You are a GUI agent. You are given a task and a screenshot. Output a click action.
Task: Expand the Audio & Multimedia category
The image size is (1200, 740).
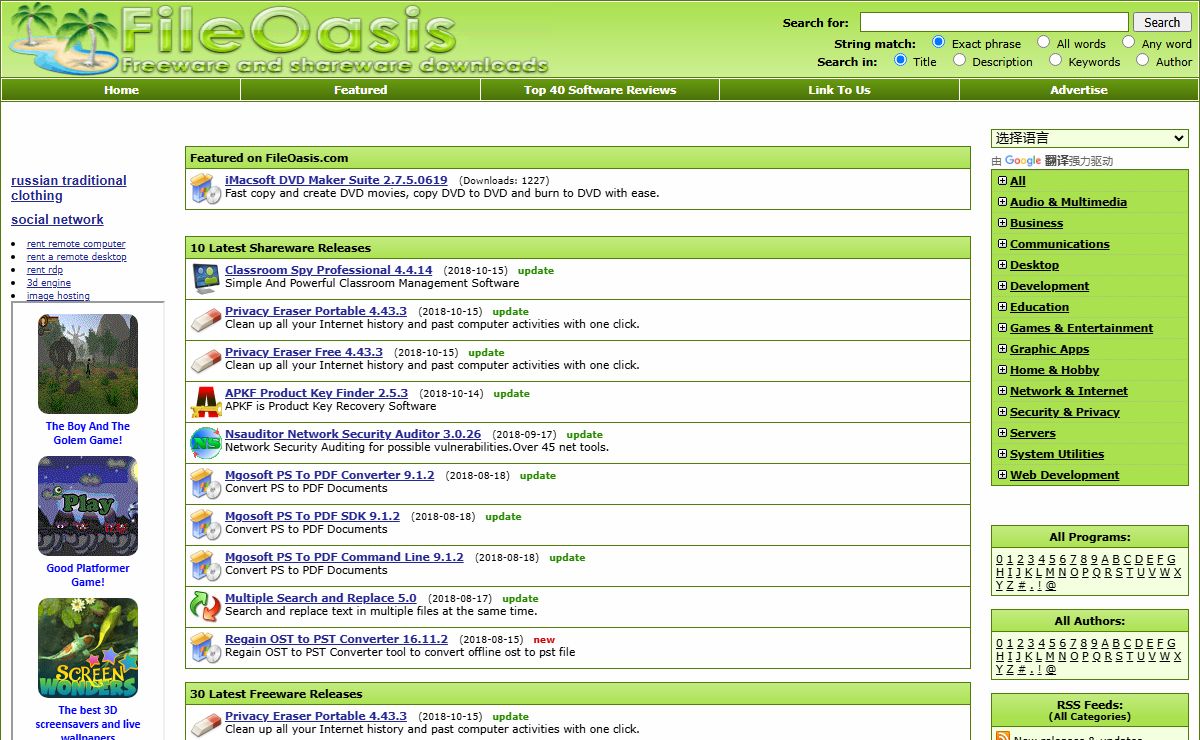click(x=1002, y=202)
